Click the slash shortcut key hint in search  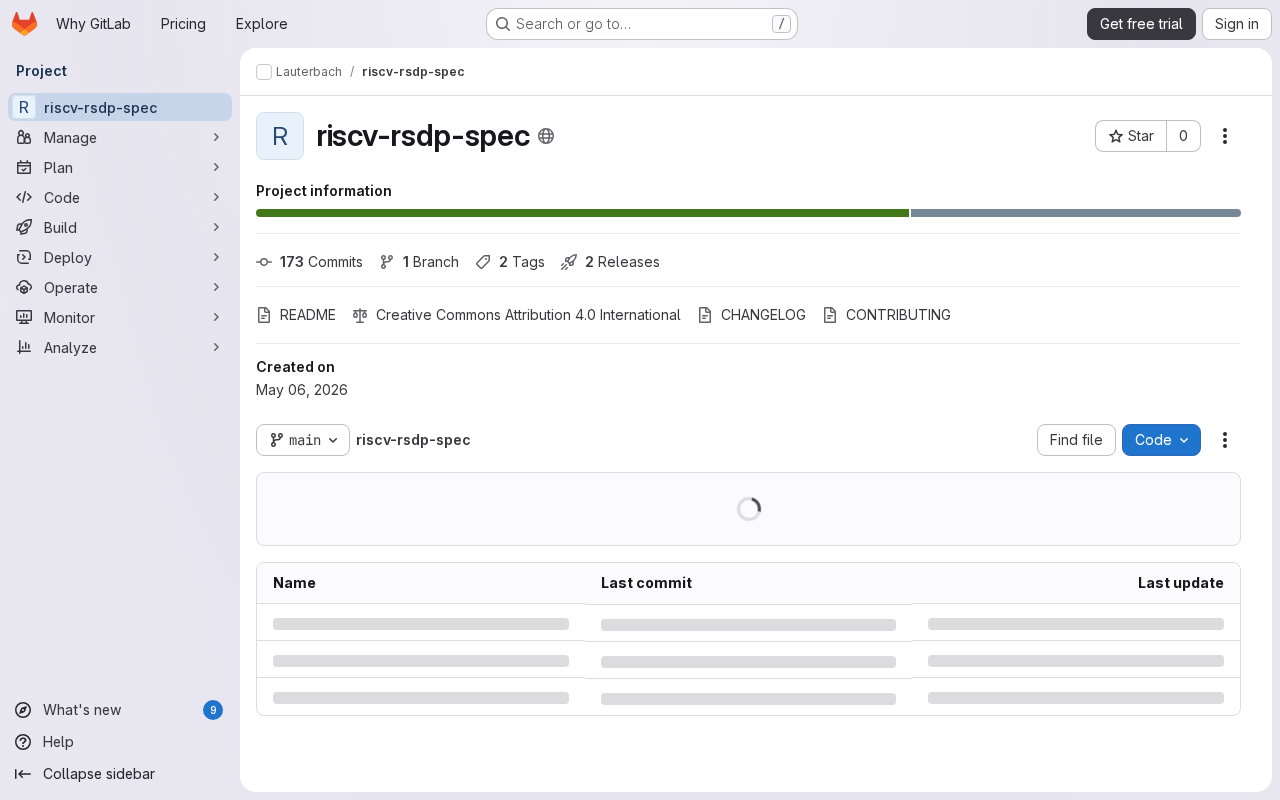[781, 24]
